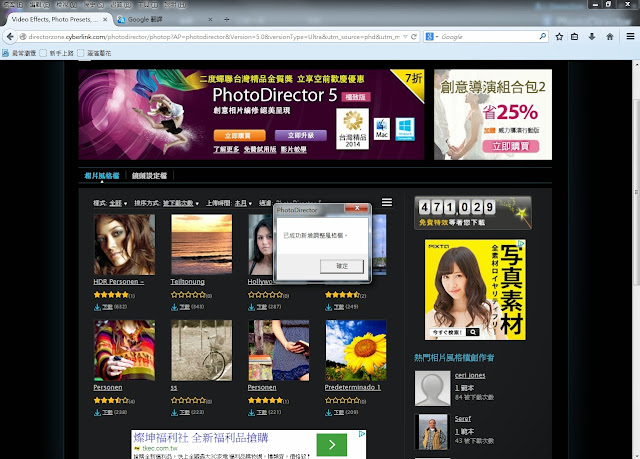Open the ceri jones creator profile link

(x=470, y=375)
